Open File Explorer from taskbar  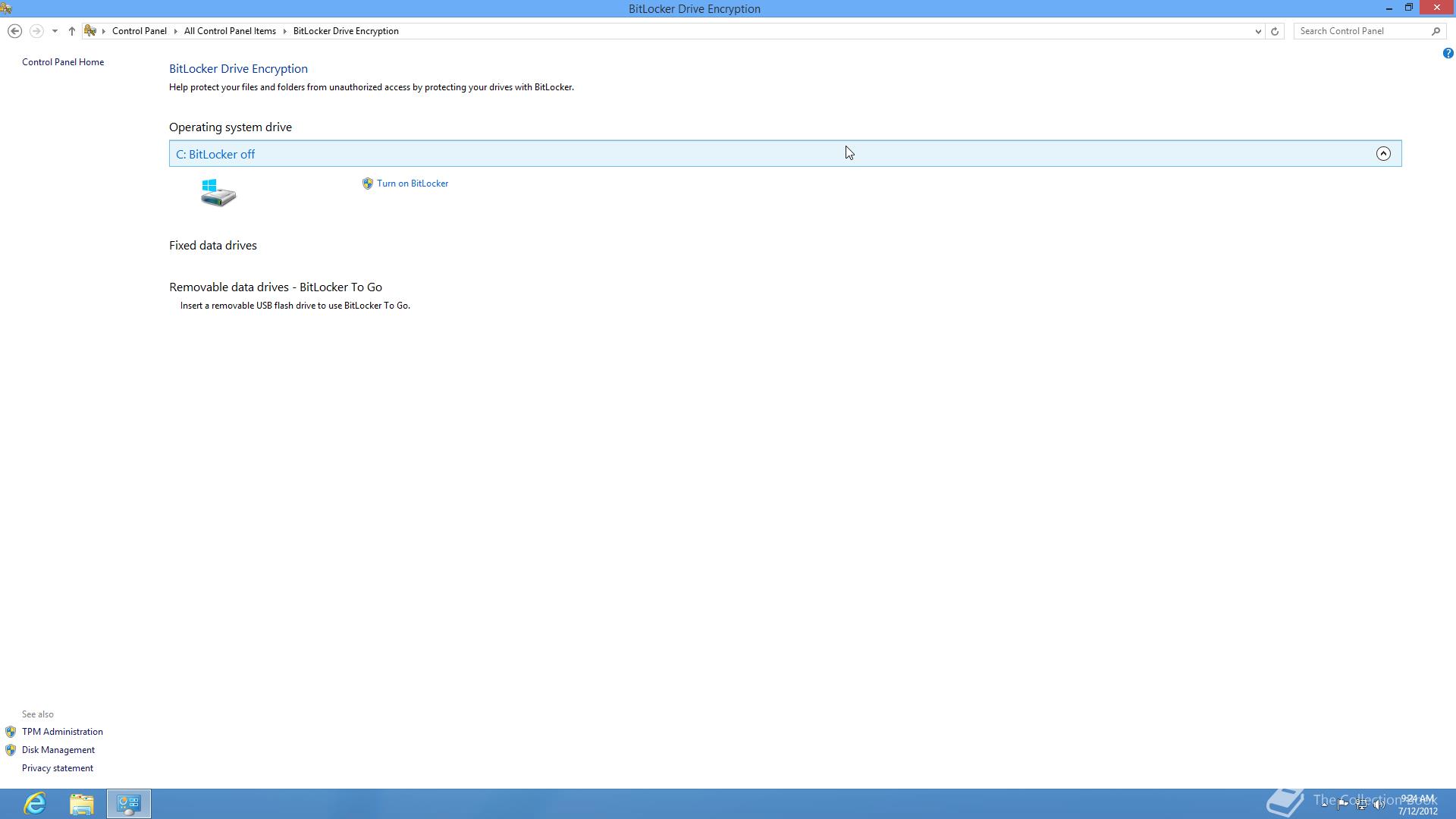[x=82, y=804]
